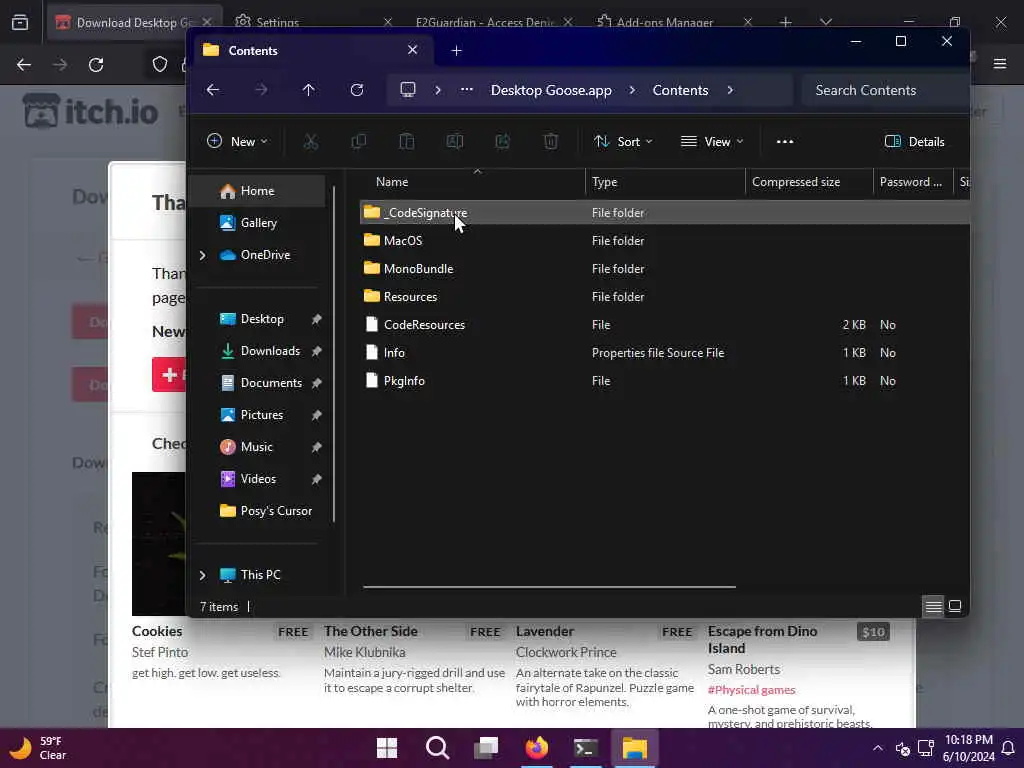Switch to Download Desktop Goose Firefox tab
The height and width of the screenshot is (768, 1024).
click(134, 22)
